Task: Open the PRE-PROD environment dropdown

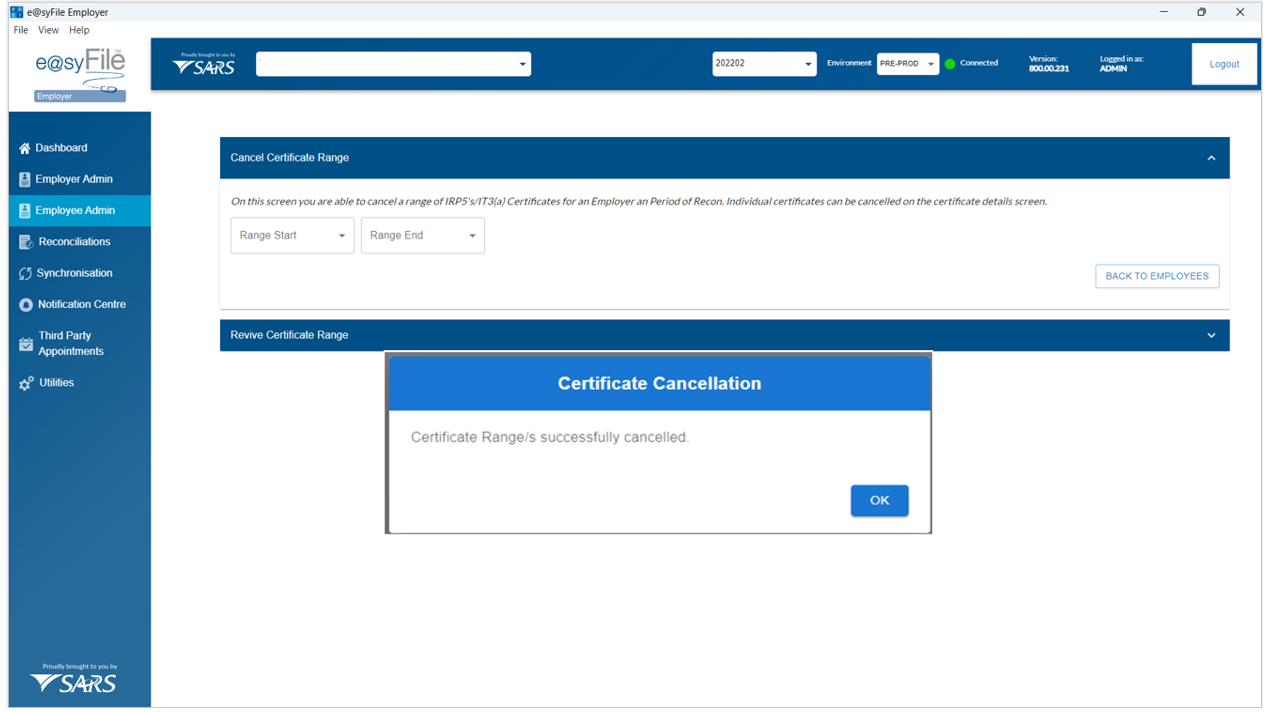Action: pos(907,64)
